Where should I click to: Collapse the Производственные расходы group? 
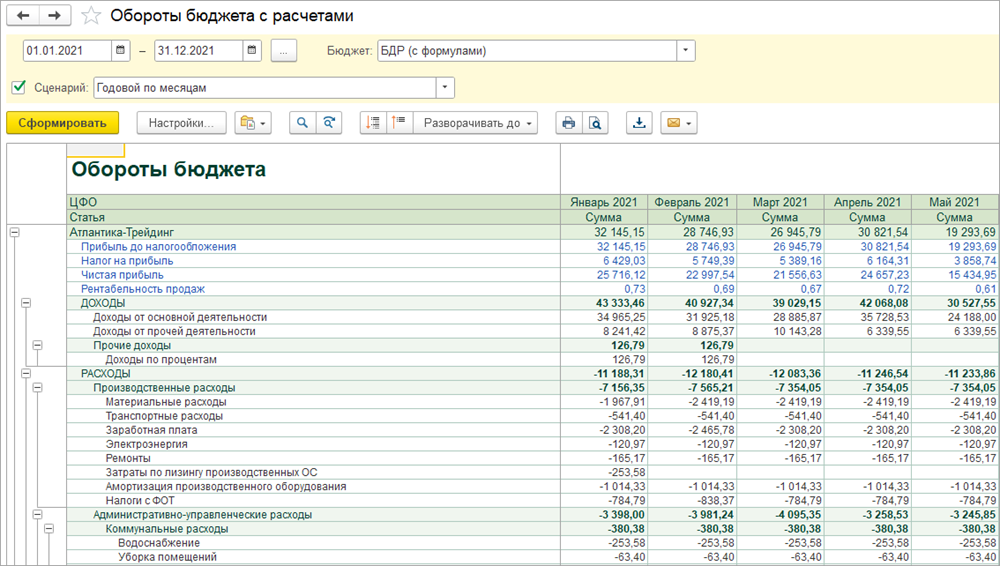[38, 387]
